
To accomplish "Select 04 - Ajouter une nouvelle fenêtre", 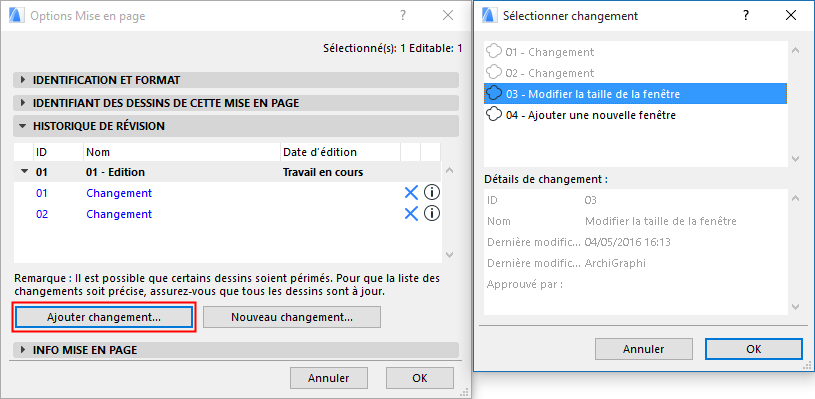I will tap(635, 115).
